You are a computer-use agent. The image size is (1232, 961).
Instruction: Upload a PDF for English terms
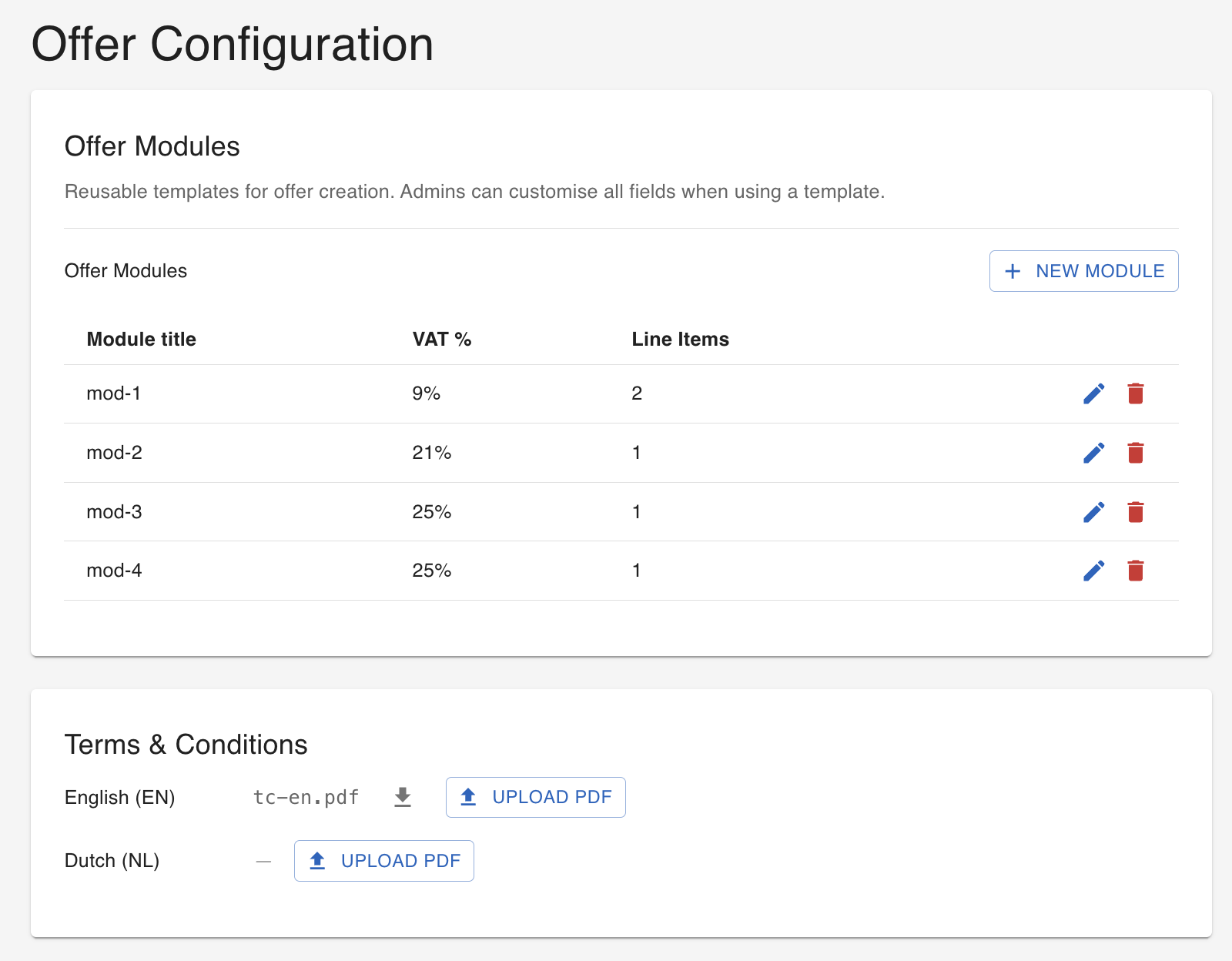[535, 798]
